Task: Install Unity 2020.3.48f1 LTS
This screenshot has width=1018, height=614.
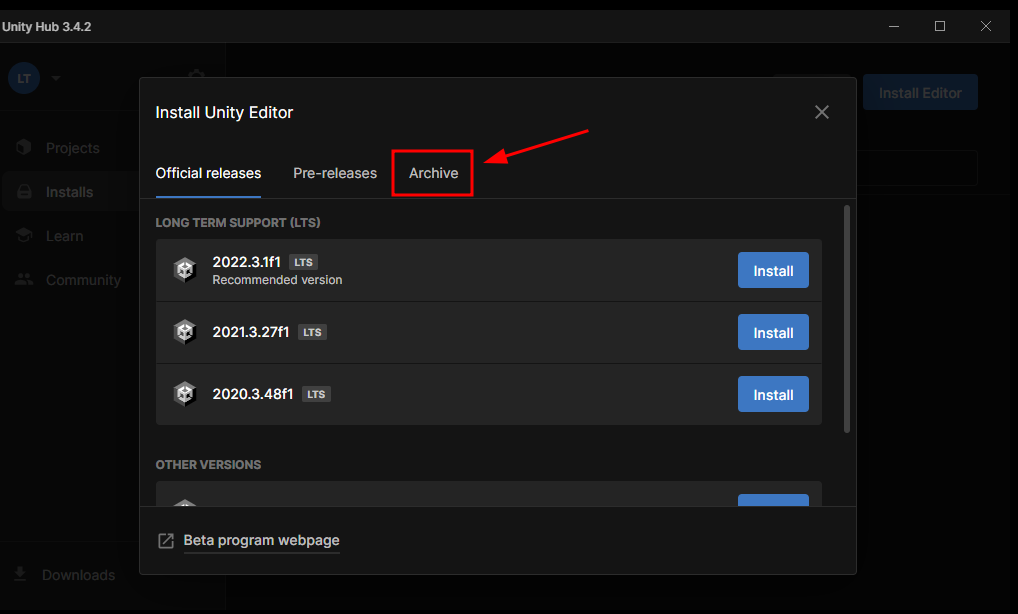Action: tap(773, 395)
